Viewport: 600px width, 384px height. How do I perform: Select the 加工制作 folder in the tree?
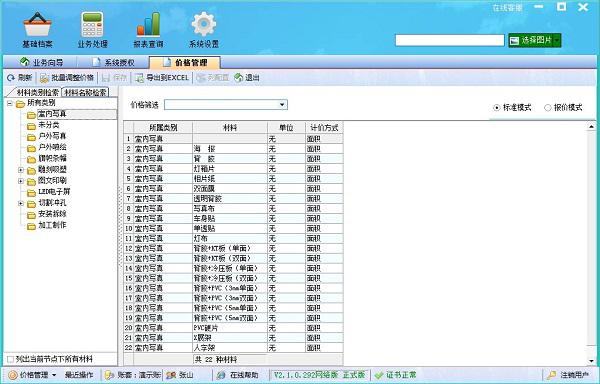point(52,225)
